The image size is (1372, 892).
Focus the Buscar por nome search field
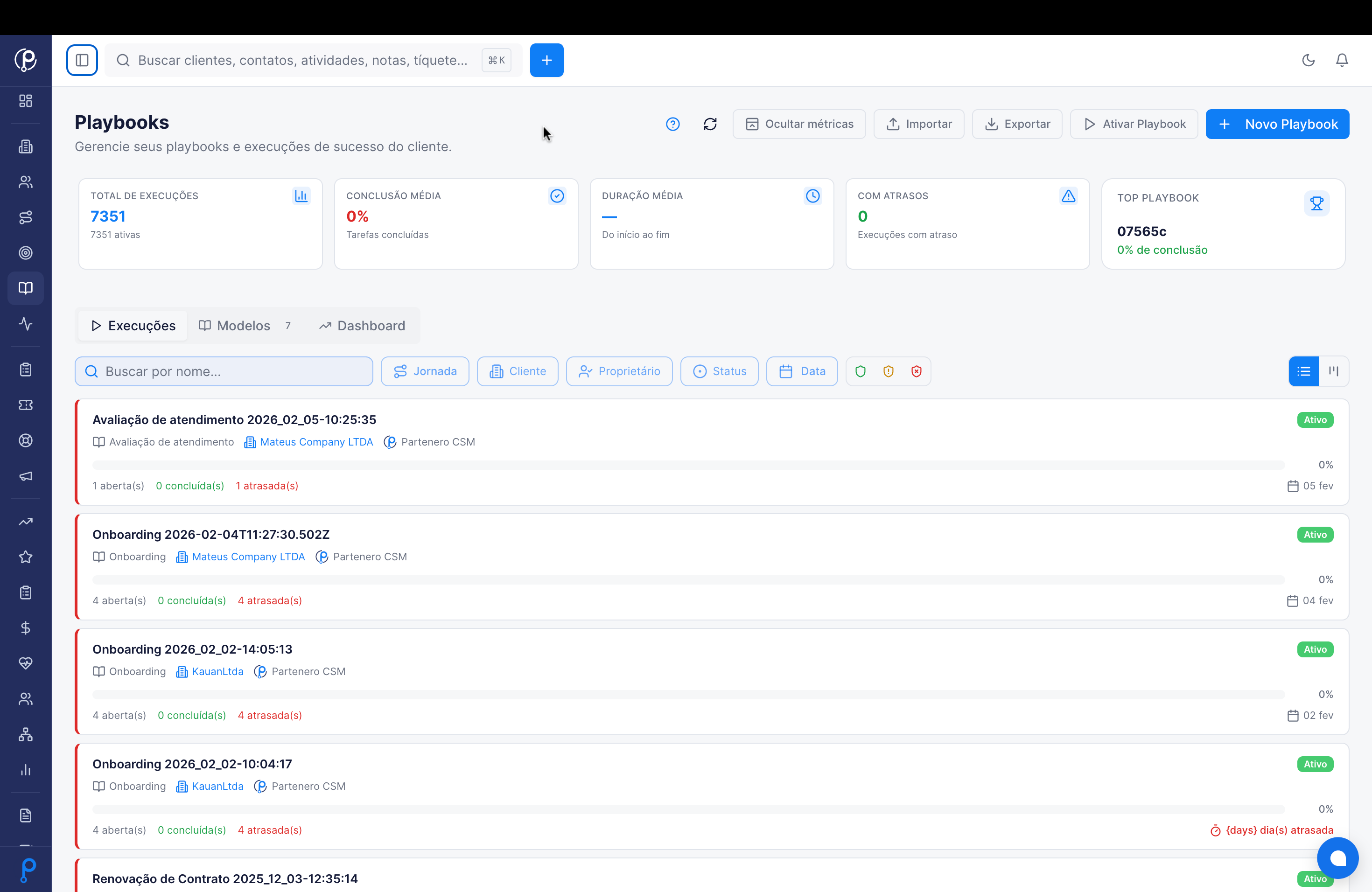(224, 371)
